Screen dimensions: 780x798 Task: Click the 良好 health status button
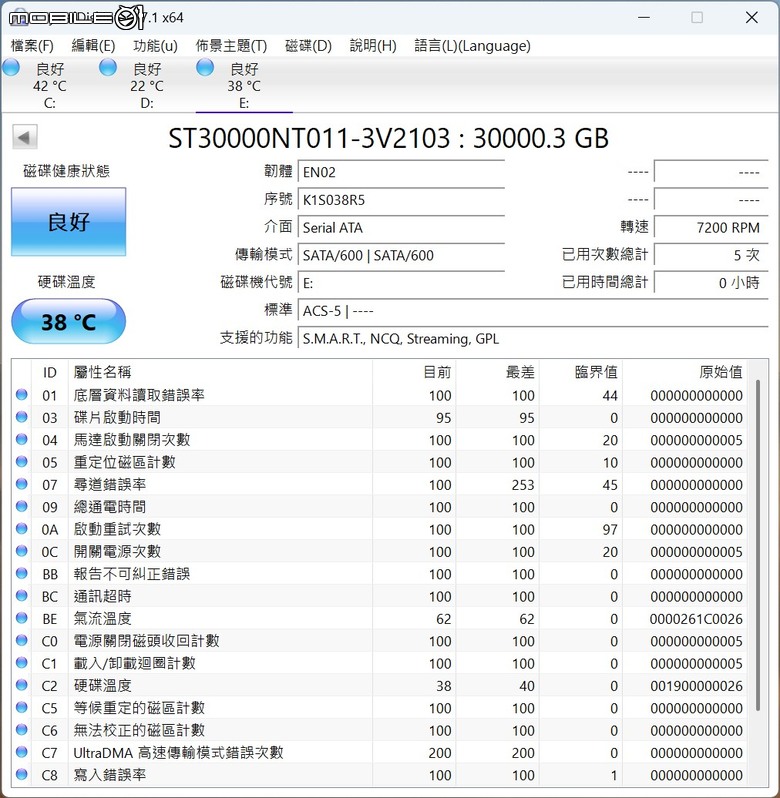69,222
